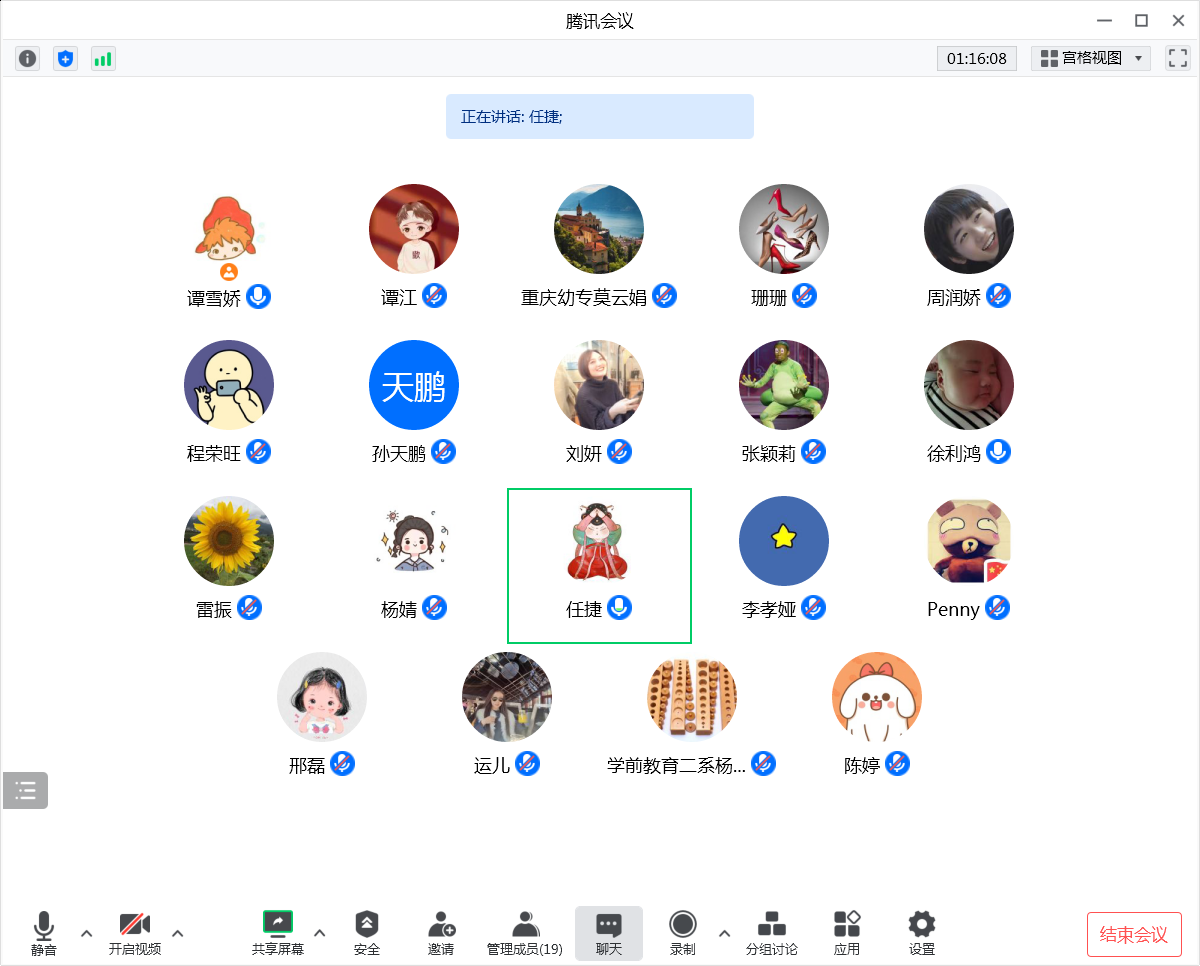1200x966 pixels.
Task: Click 重庆幼专莫云娟's muted mic icon
Action: [x=665, y=296]
